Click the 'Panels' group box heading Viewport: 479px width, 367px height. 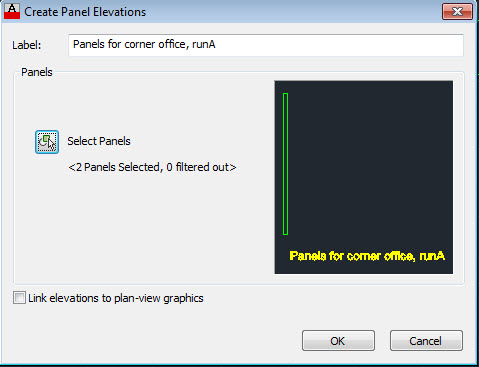37,72
